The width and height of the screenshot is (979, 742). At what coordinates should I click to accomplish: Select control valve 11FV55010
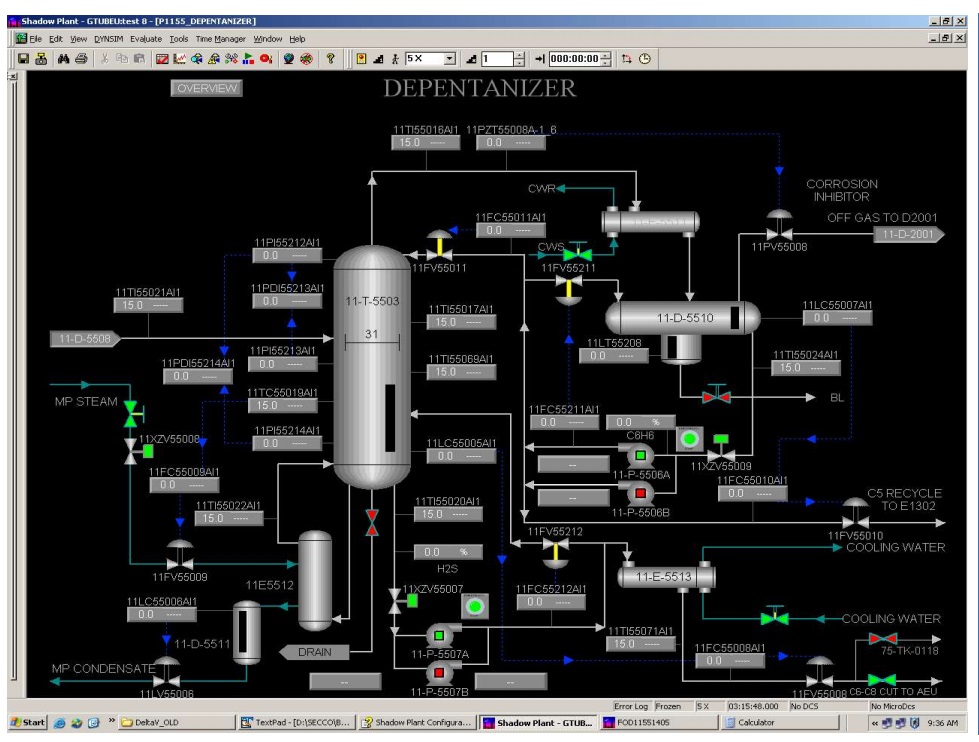pyautogui.click(x=855, y=513)
